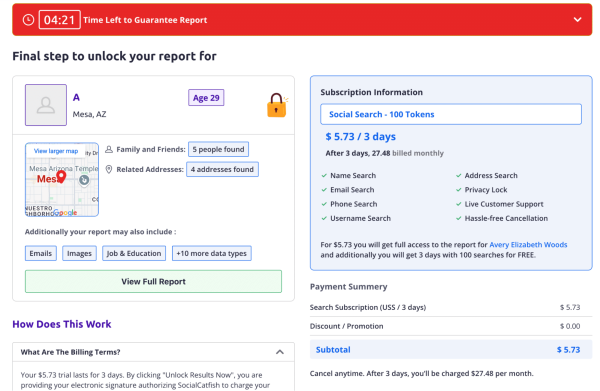Expand the red timer banner chevron

(x=577, y=20)
